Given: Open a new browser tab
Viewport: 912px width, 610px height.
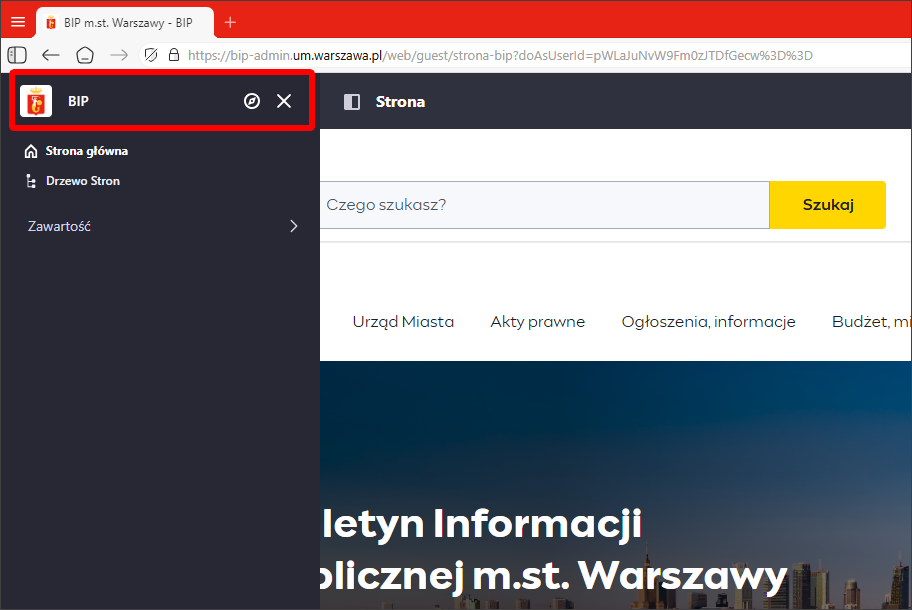Looking at the screenshot, I should point(230,22).
